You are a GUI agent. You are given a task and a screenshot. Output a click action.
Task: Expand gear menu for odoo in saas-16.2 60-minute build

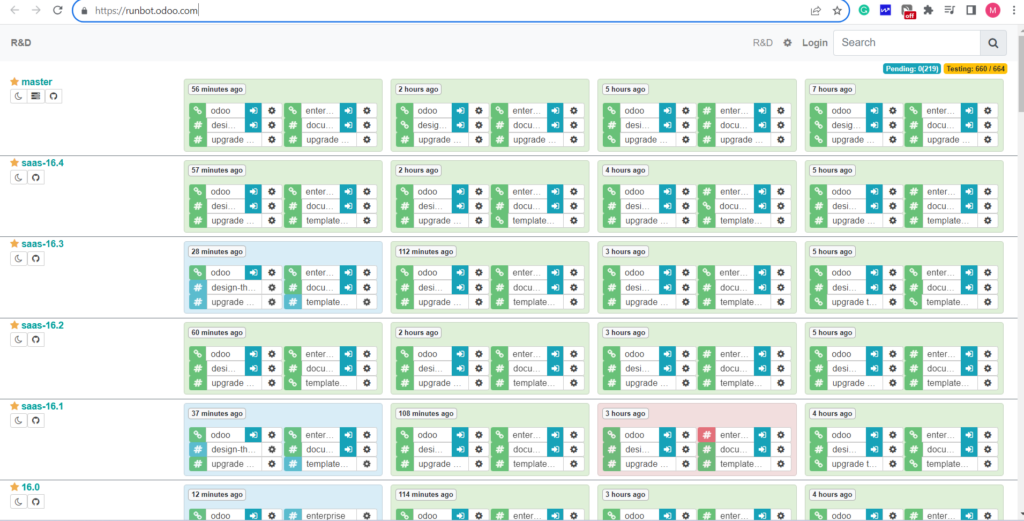coord(272,354)
